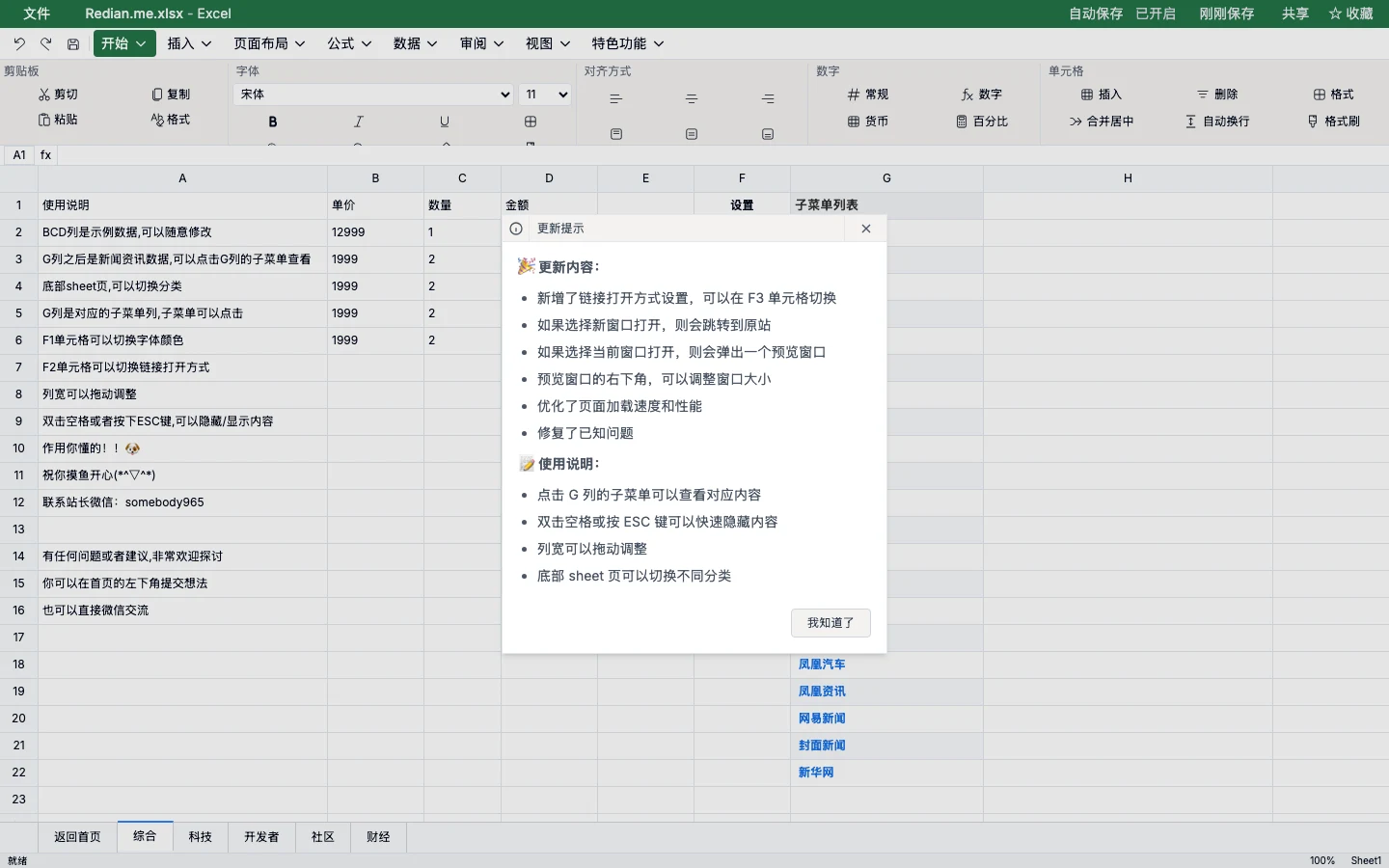Apply 数字 number format
1389x868 pixels.
[982, 95]
